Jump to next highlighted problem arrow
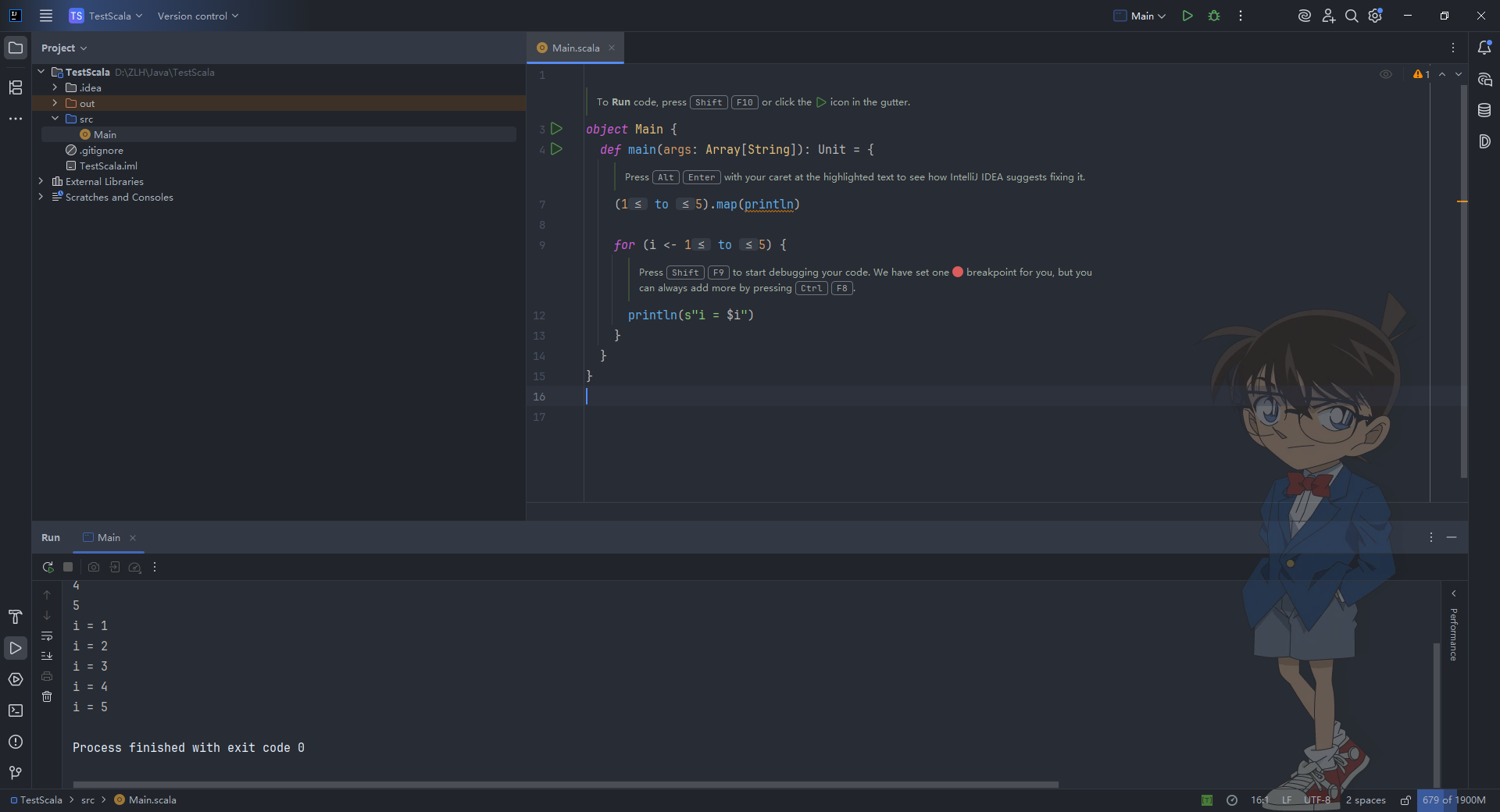Viewport: 1500px width, 812px height. (x=1459, y=74)
